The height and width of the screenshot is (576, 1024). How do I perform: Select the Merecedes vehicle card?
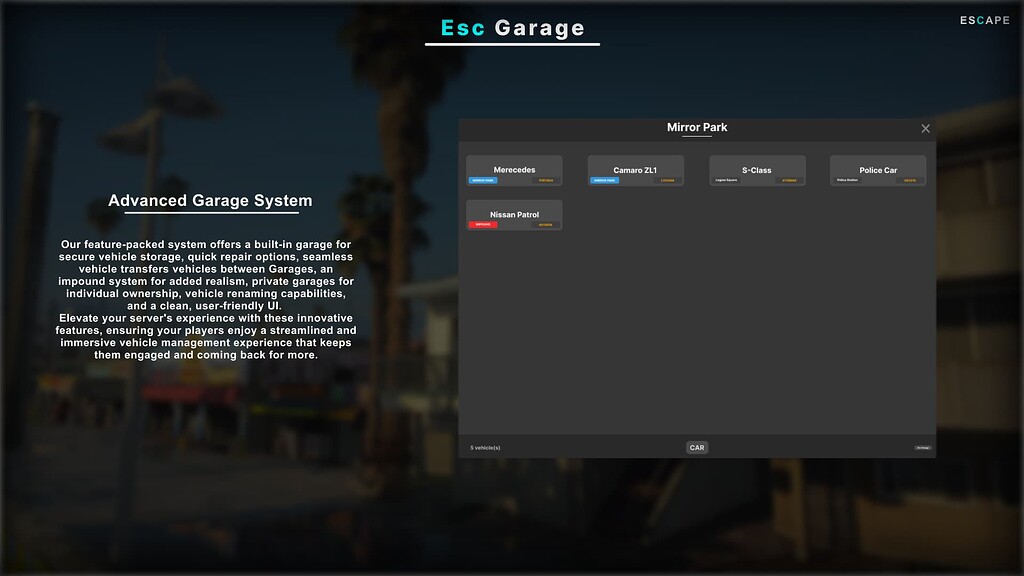[515, 170]
